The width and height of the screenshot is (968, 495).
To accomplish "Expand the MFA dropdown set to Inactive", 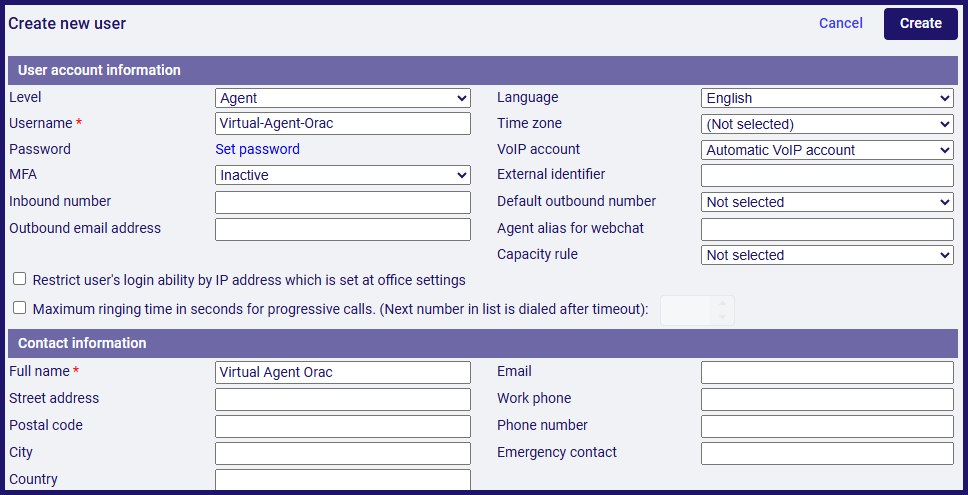I will click(x=343, y=175).
